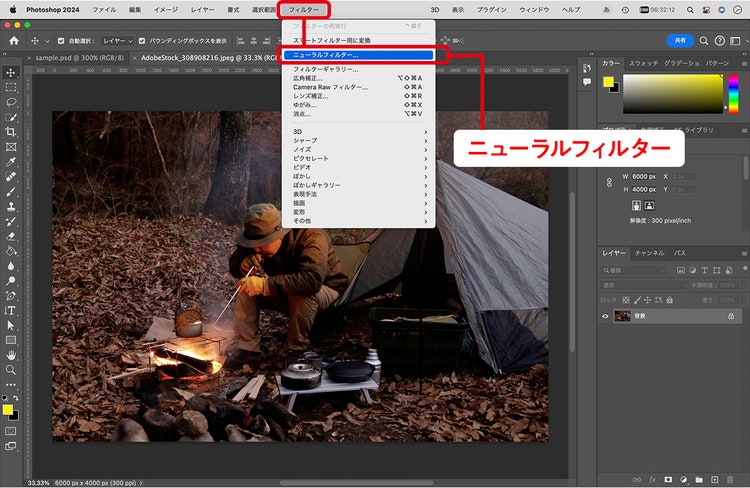Toggle the link width and height icon
Image resolution: width=750 pixels, height=488 pixels.
(609, 183)
